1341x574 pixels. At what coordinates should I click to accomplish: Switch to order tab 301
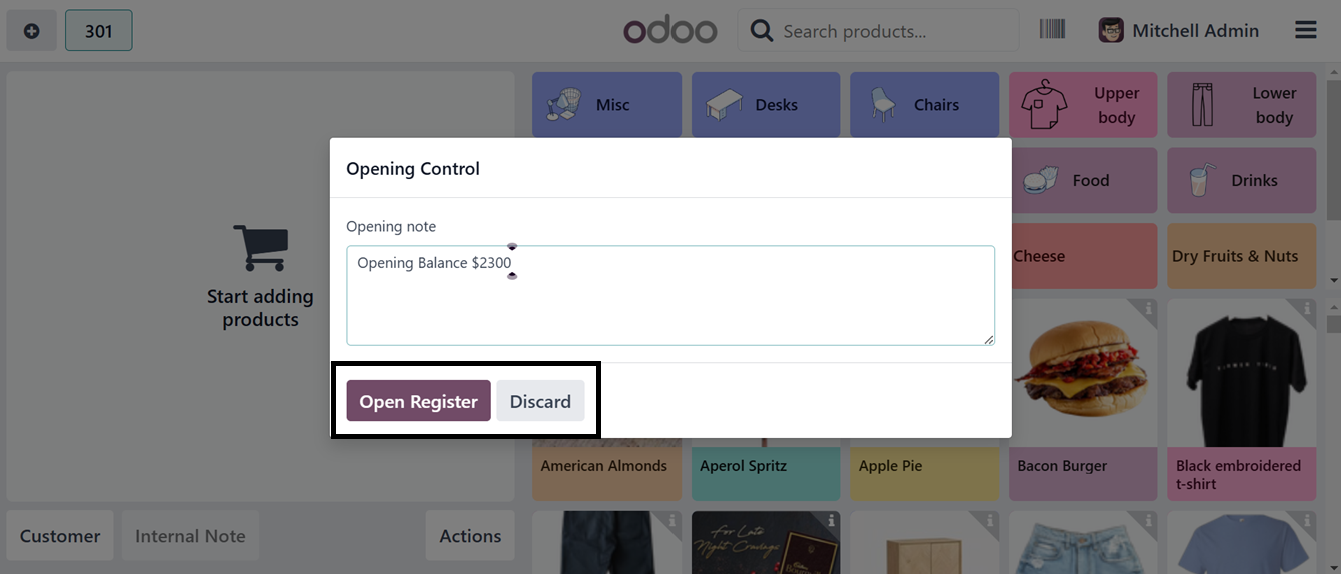click(98, 31)
